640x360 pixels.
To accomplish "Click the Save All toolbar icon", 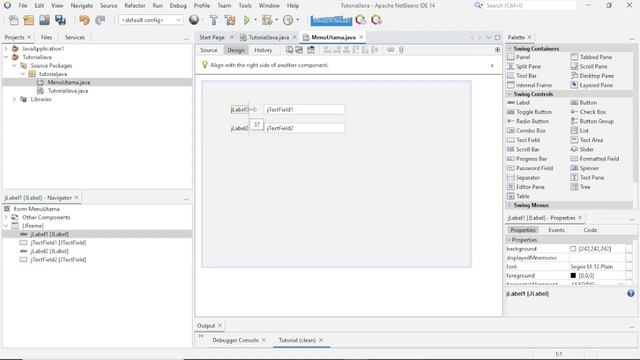I will coord(60,20).
